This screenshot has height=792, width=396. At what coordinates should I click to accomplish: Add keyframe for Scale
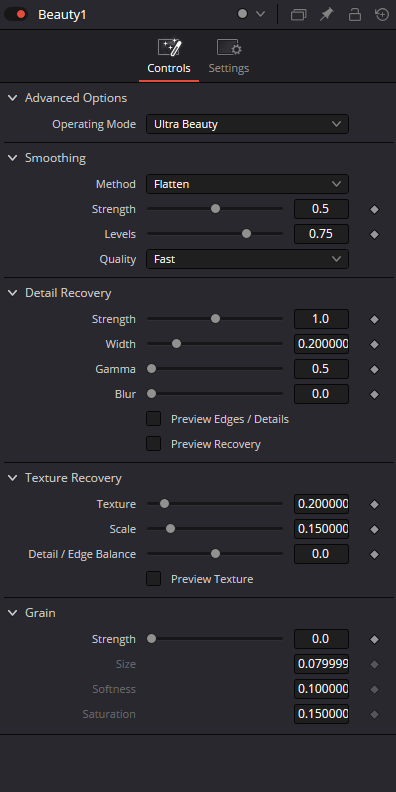(x=374, y=529)
